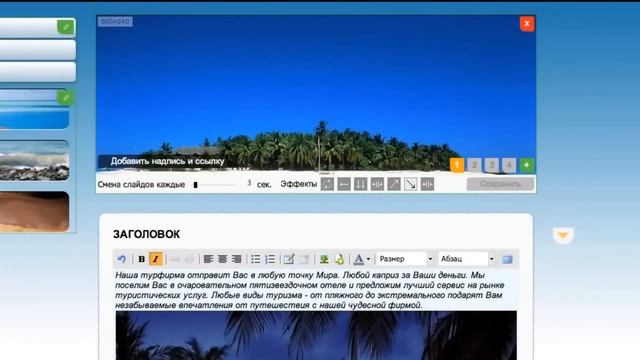Open the text color dropdown arrow
The height and width of the screenshot is (360, 640).
(368, 259)
